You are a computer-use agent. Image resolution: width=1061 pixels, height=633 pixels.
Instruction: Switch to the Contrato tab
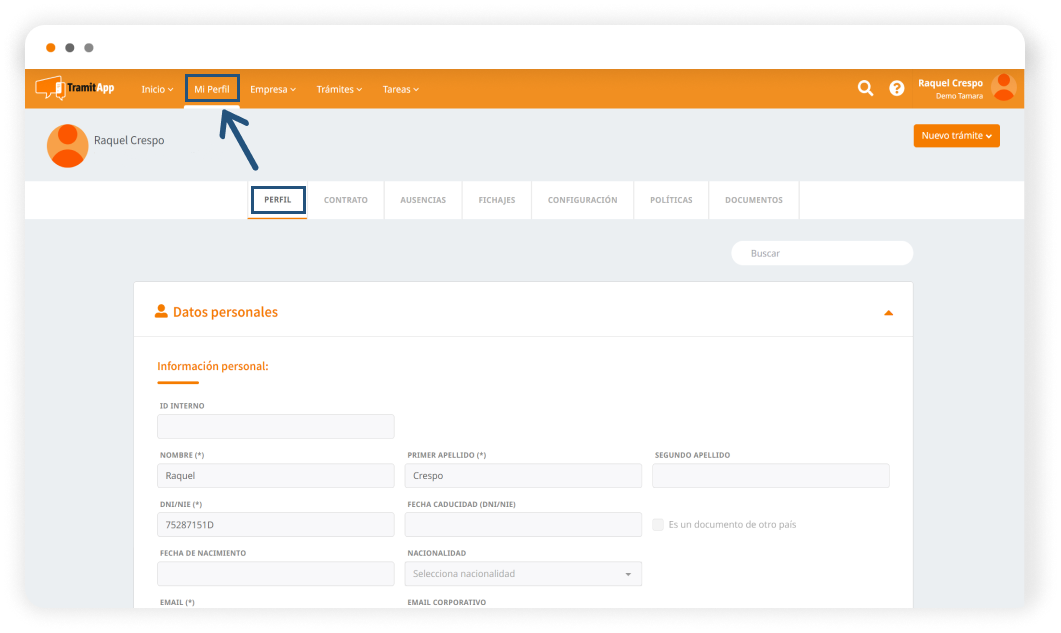(x=345, y=200)
